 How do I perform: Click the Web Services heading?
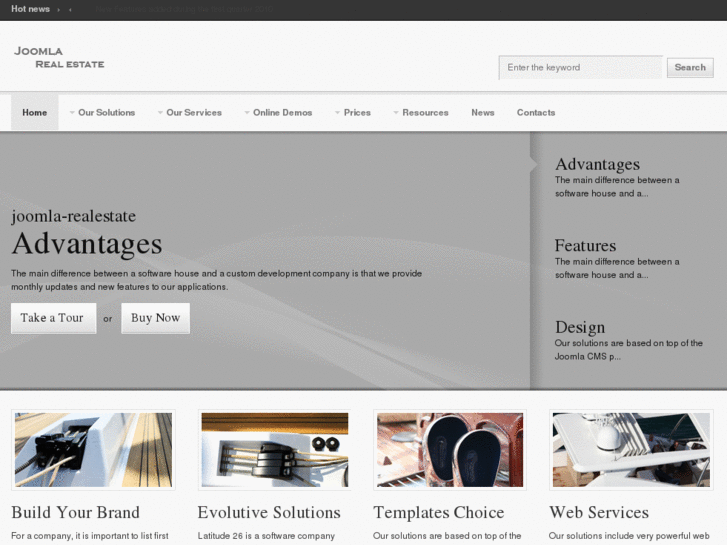tap(599, 513)
